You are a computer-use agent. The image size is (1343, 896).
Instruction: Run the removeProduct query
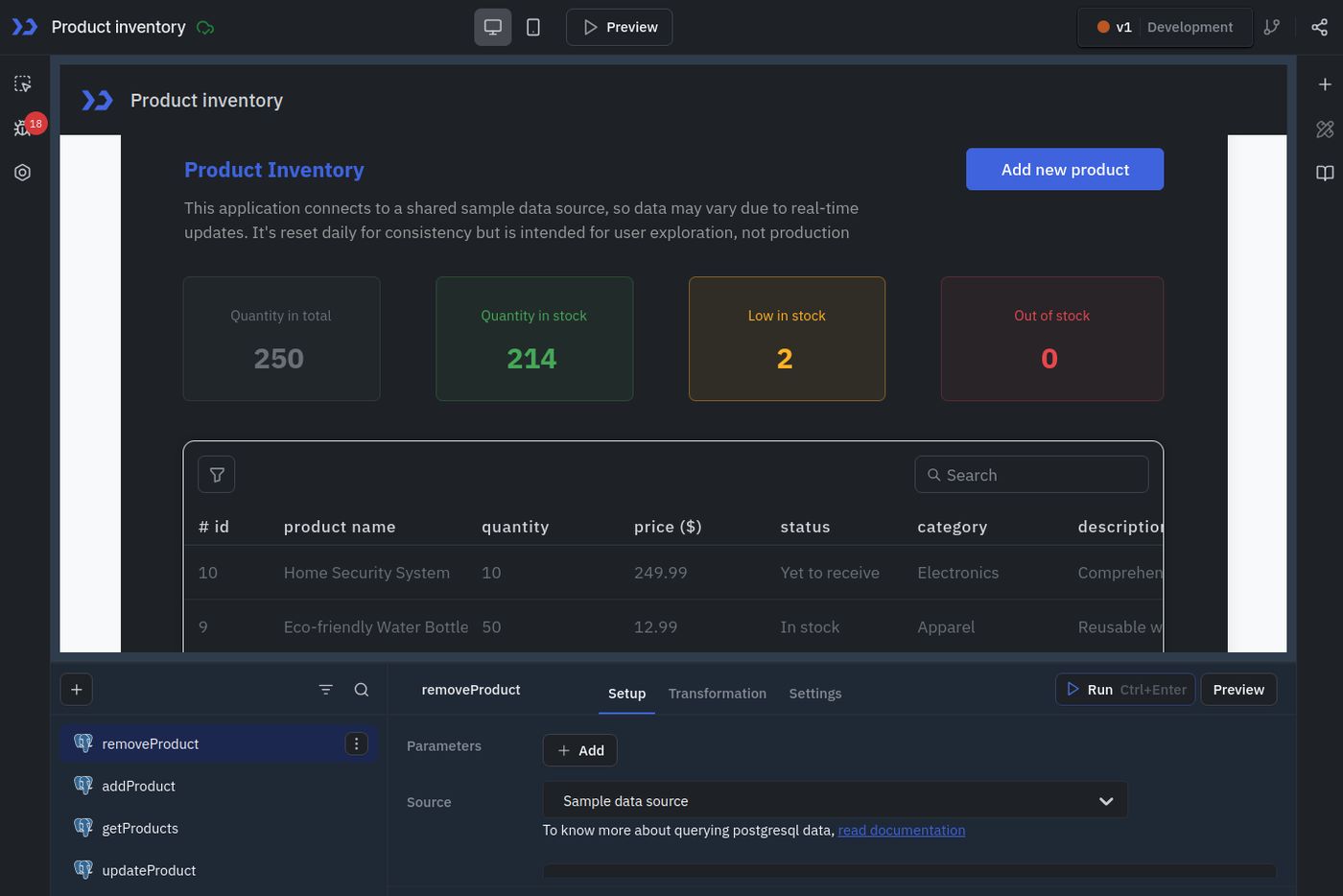point(1125,690)
